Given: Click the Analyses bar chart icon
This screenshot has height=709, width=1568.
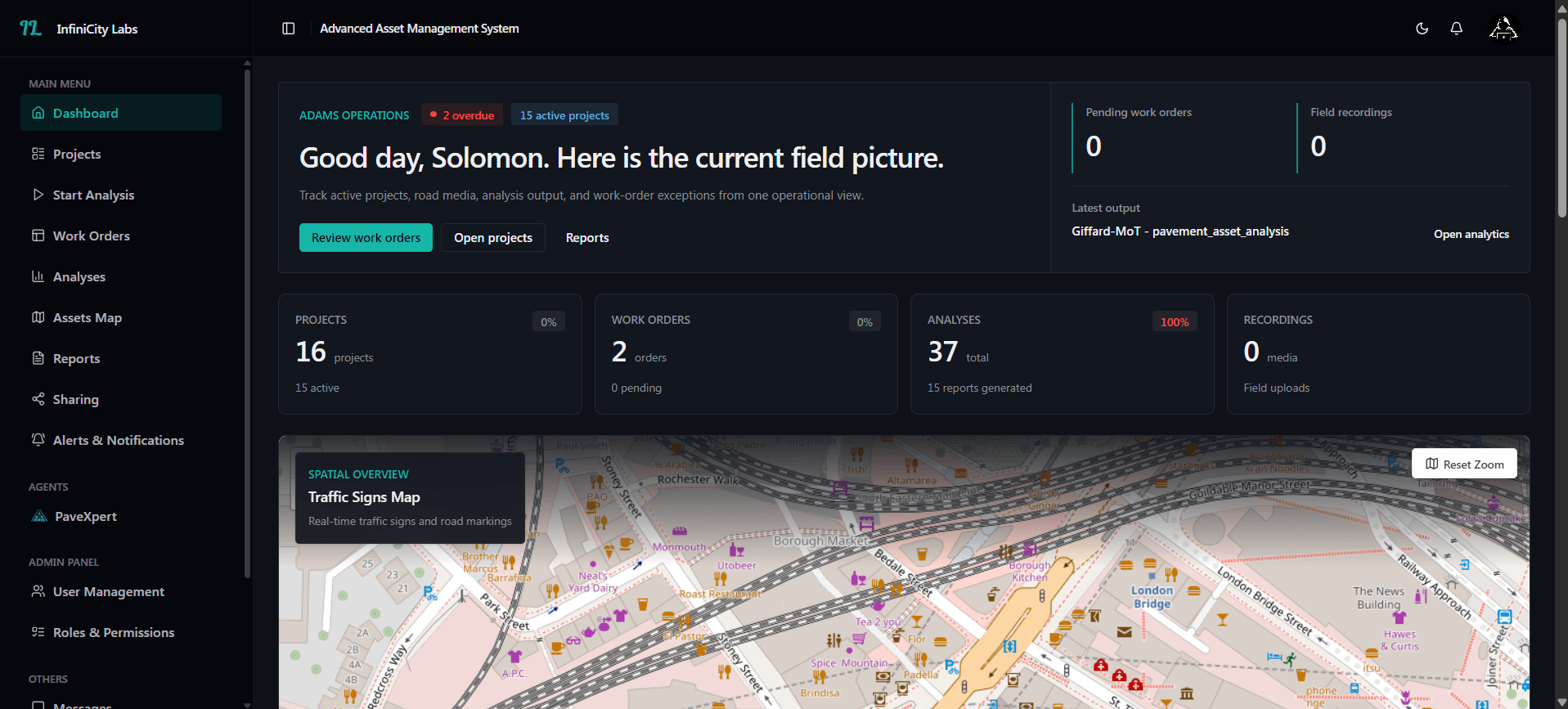Looking at the screenshot, I should point(38,276).
